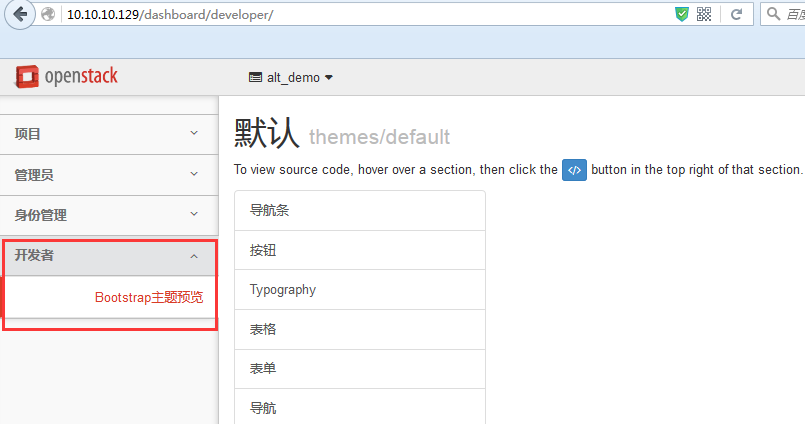Image resolution: width=805 pixels, height=424 pixels.
Task: Reload the page with refresh icon
Action: click(736, 14)
